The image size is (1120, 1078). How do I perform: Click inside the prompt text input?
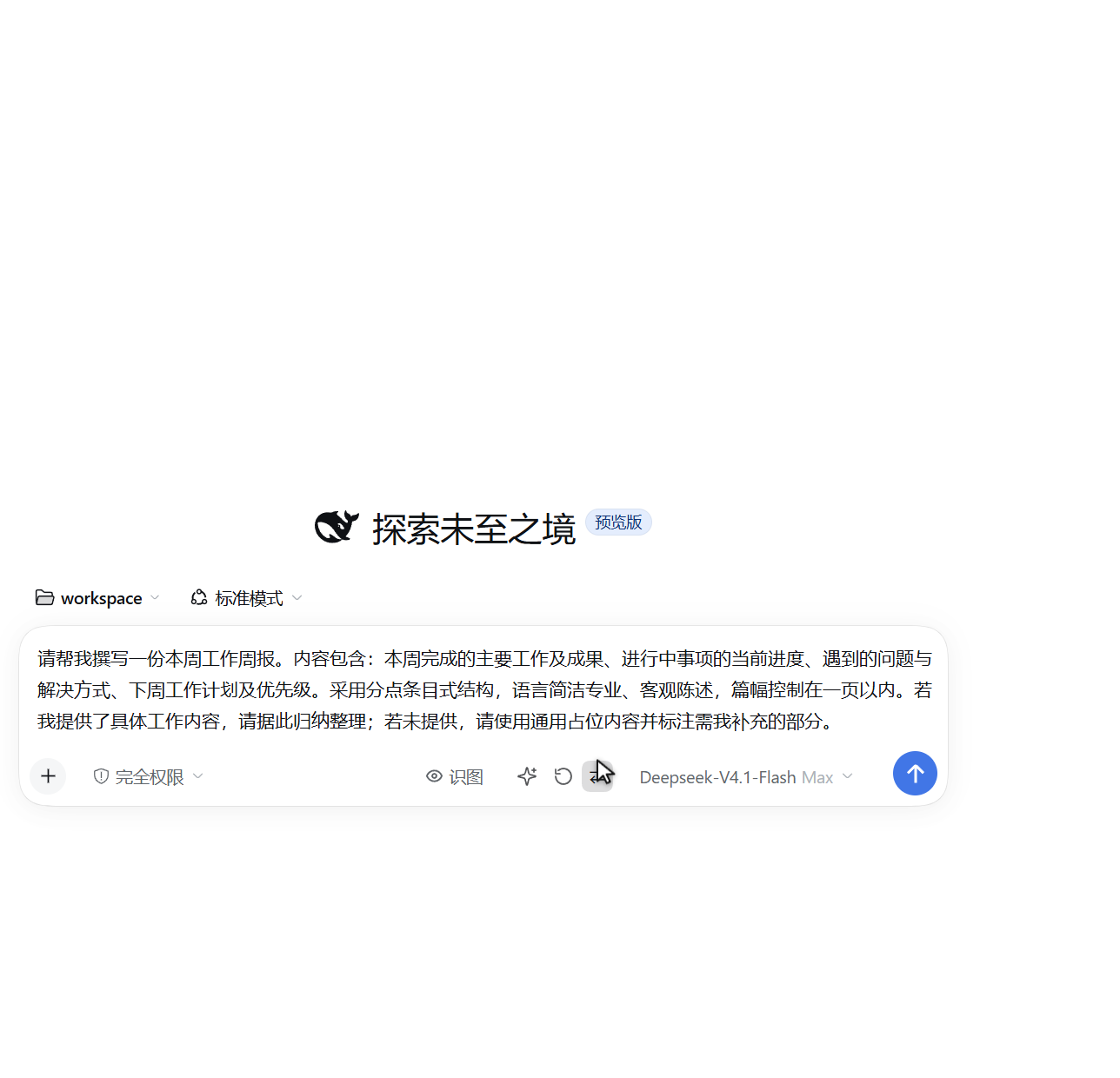pyautogui.click(x=483, y=690)
